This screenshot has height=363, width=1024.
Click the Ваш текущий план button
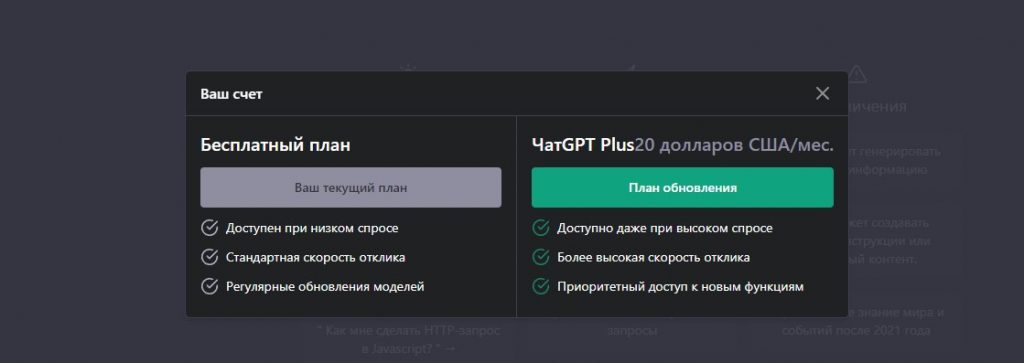click(351, 187)
